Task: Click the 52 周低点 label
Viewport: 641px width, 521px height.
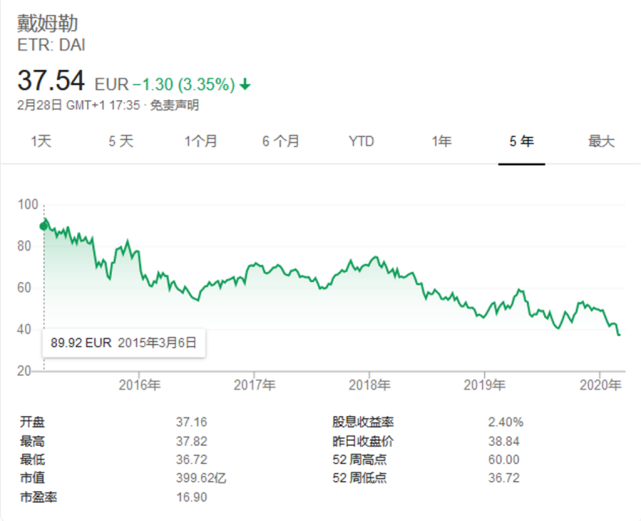Action: pyautogui.click(x=359, y=478)
